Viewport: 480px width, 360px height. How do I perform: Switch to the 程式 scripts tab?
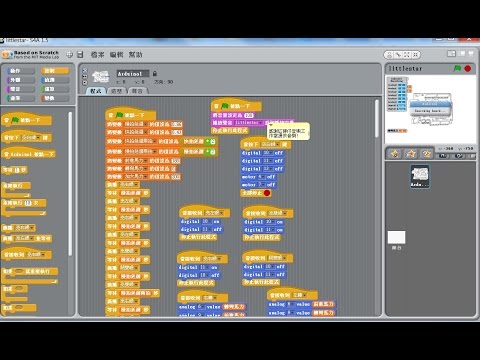[96, 91]
